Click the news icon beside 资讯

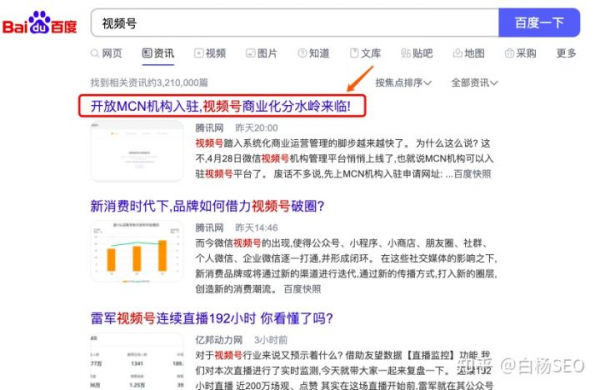pos(147,53)
